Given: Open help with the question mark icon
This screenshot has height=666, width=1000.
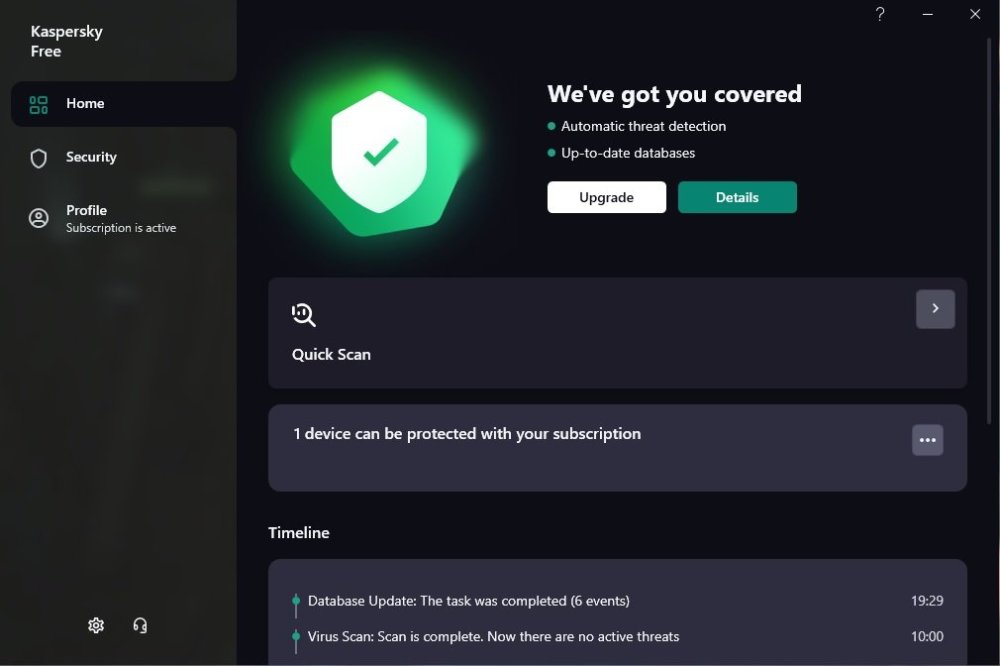Looking at the screenshot, I should click(880, 14).
